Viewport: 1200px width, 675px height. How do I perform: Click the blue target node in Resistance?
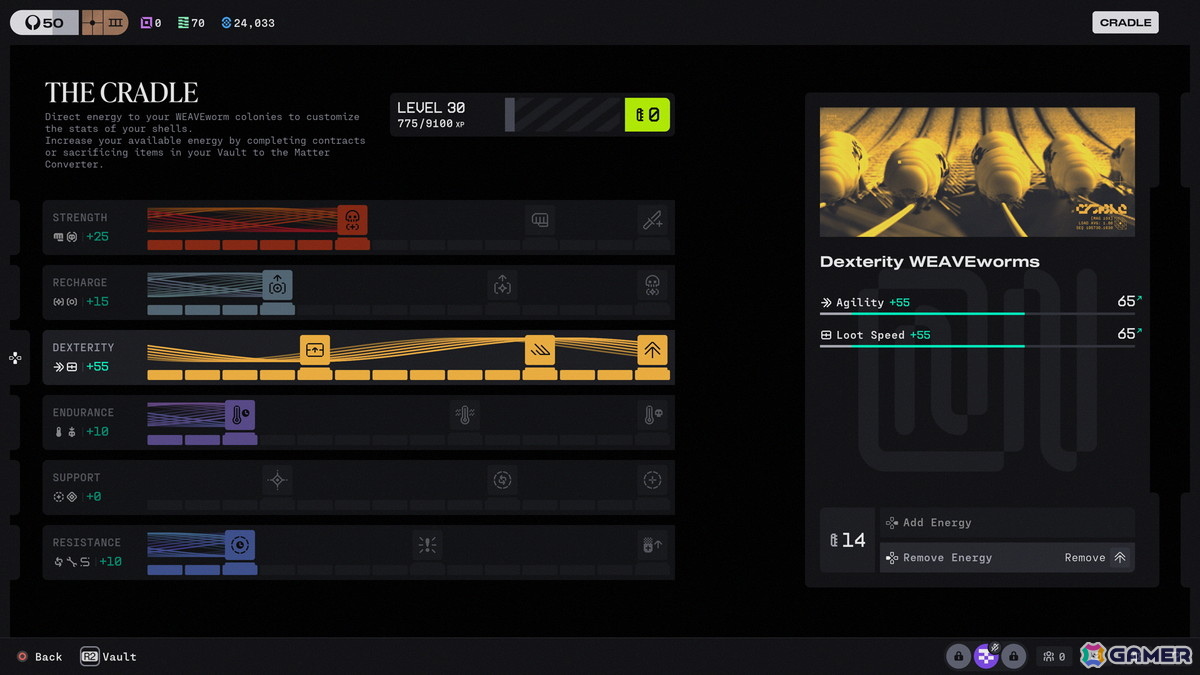[240, 545]
